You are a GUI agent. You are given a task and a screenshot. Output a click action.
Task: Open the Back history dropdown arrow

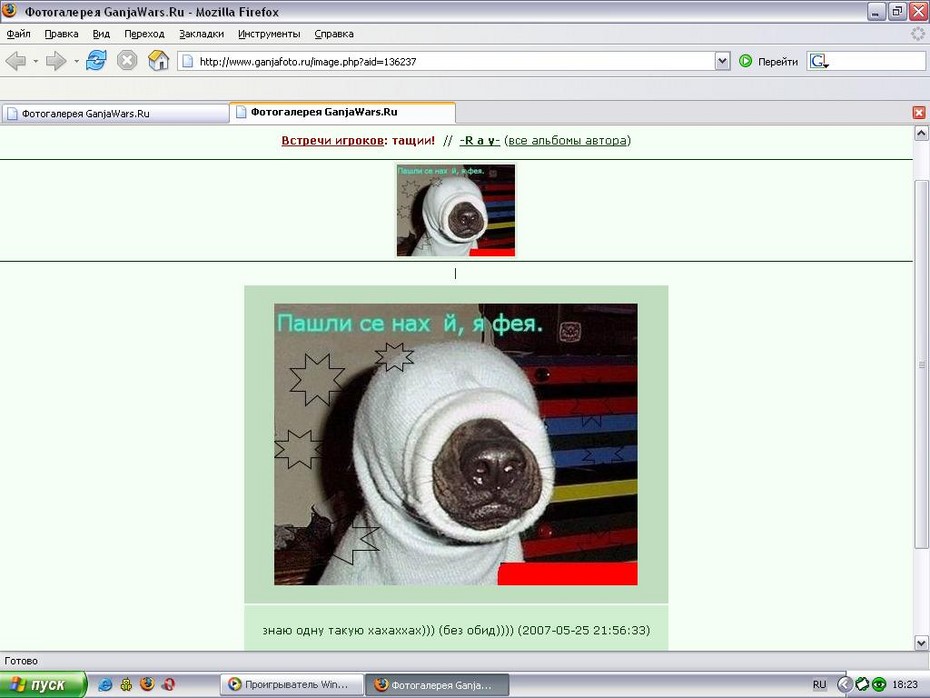click(36, 61)
